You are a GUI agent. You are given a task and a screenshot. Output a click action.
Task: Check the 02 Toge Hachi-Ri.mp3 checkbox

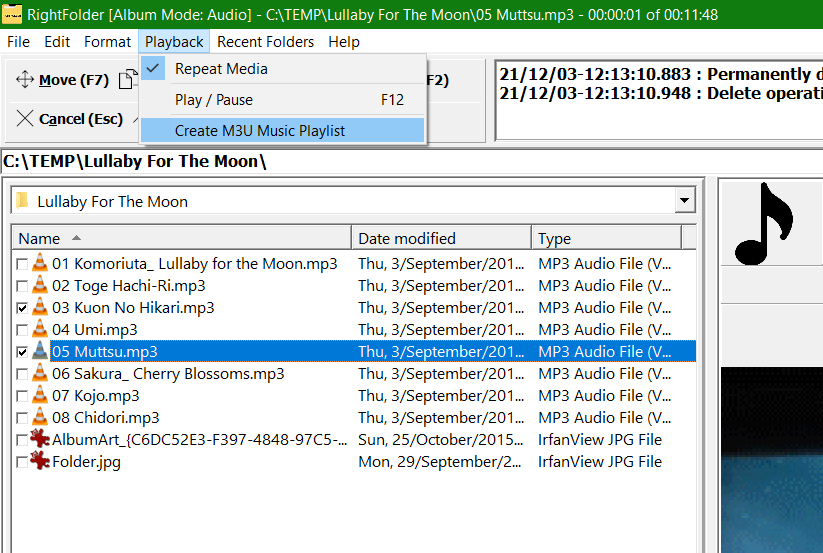point(22,286)
